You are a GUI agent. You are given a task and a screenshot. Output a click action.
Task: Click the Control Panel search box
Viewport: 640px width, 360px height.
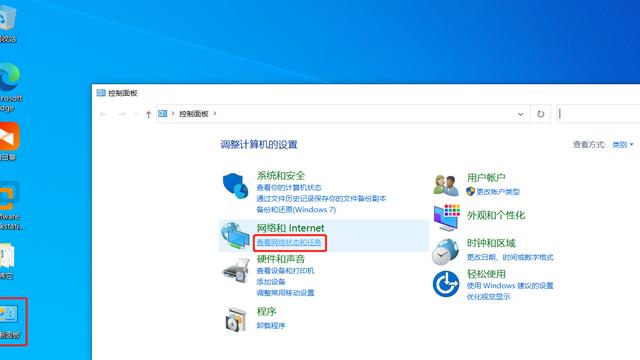[598, 114]
